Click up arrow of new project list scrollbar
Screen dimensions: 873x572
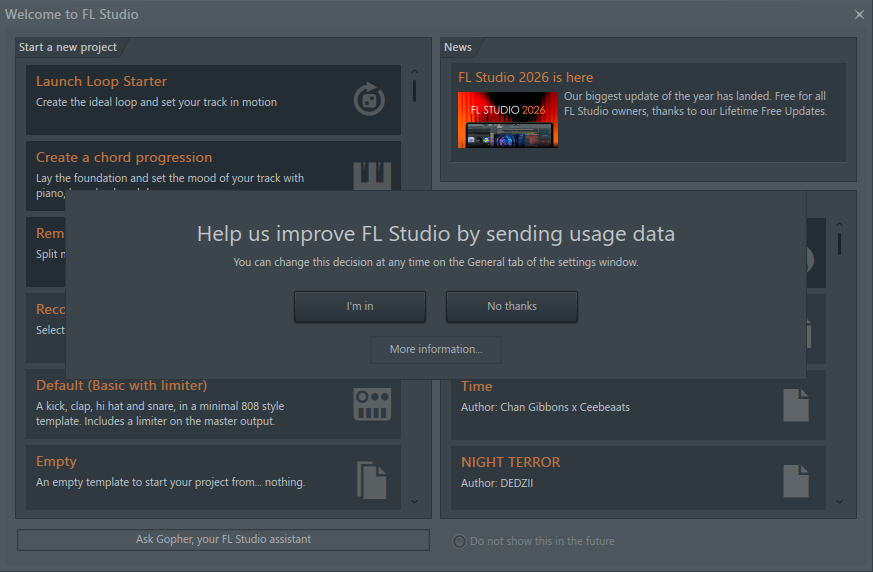(414, 71)
